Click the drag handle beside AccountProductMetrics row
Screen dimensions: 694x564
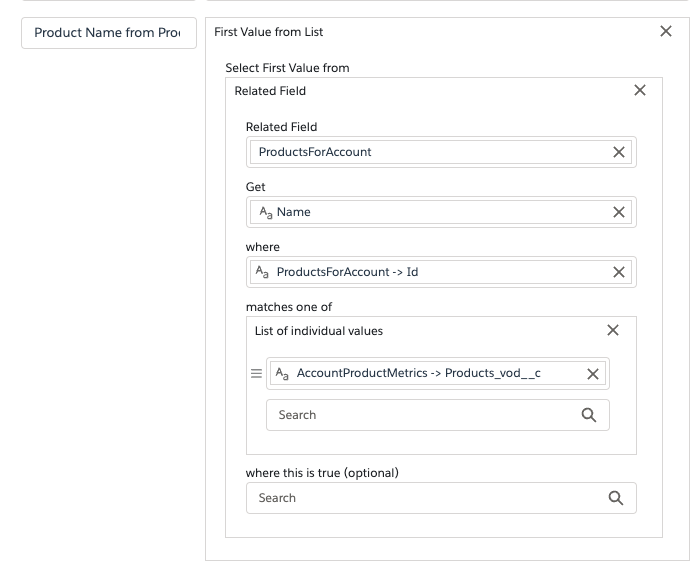pyautogui.click(x=256, y=374)
